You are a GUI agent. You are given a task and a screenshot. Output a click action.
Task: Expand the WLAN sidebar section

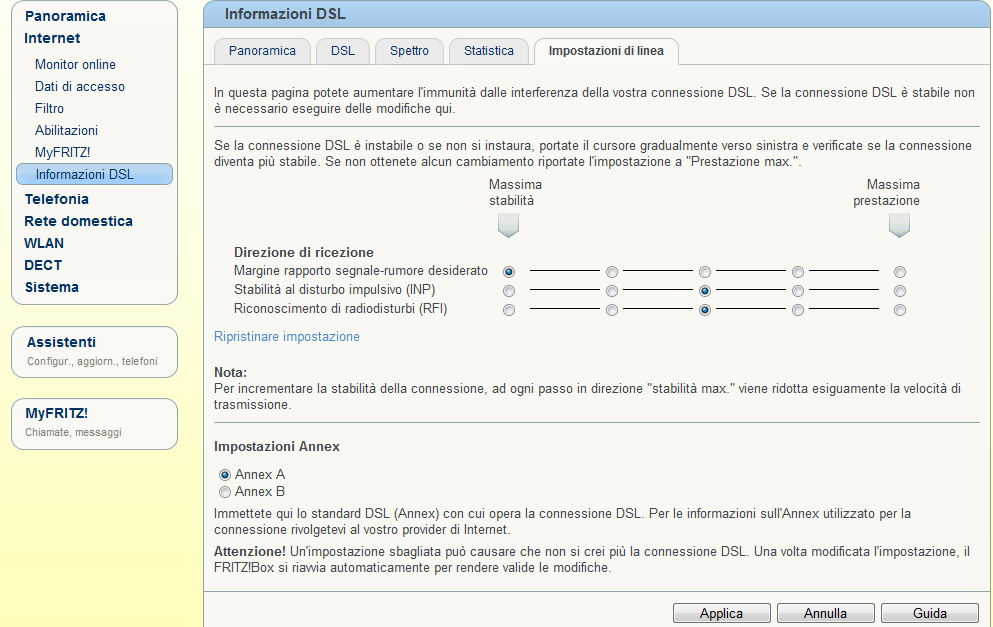point(44,243)
